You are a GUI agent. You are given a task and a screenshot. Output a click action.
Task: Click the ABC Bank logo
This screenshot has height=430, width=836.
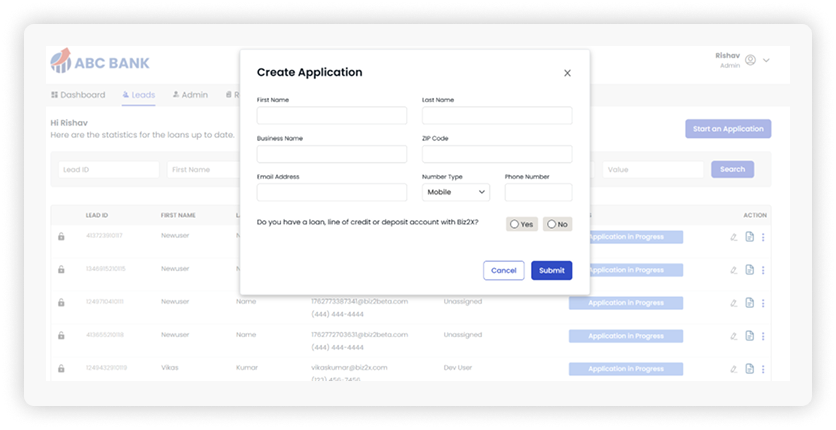coord(100,63)
